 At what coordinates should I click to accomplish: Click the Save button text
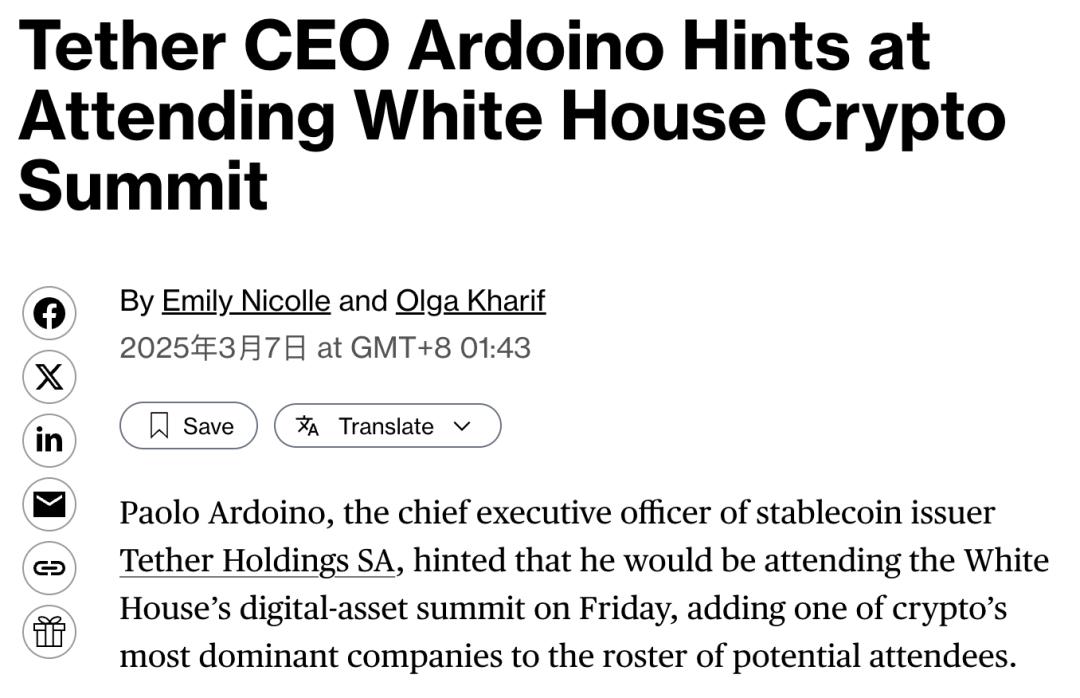208,427
